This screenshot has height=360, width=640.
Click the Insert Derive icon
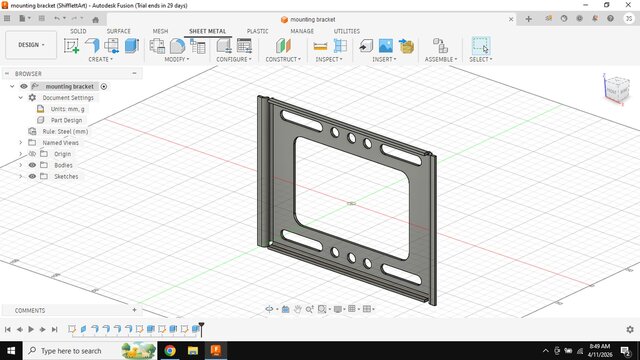366,46
